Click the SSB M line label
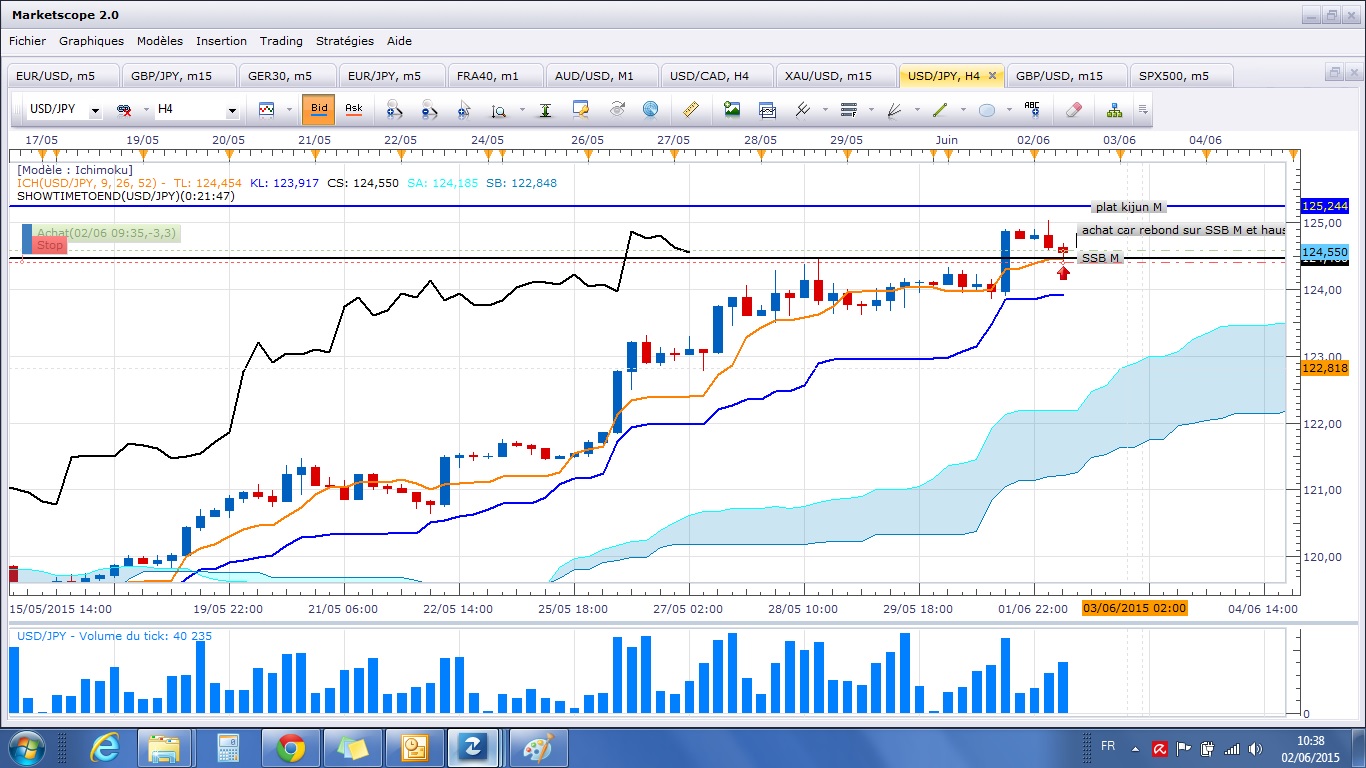Screen dimensions: 1366x768 1100,258
